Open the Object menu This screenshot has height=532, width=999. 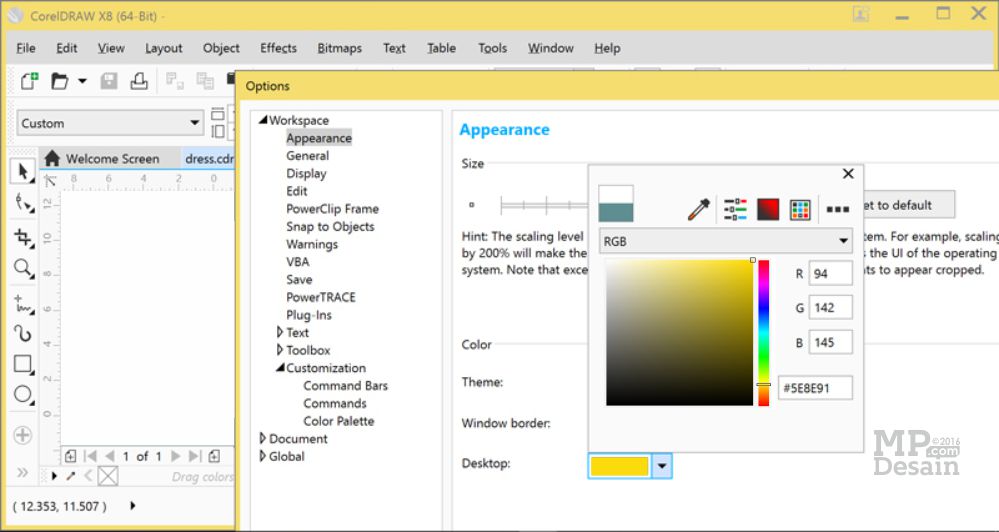(221, 48)
